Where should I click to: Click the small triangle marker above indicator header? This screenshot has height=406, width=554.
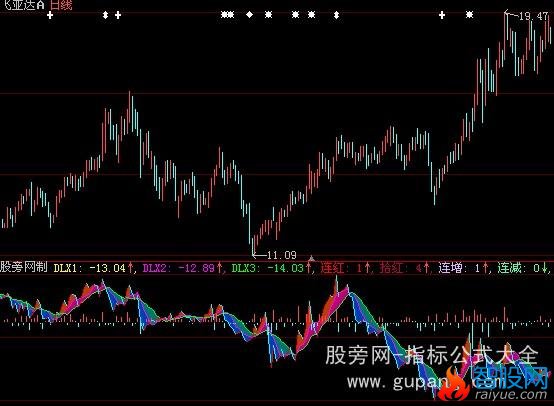click(311, 258)
